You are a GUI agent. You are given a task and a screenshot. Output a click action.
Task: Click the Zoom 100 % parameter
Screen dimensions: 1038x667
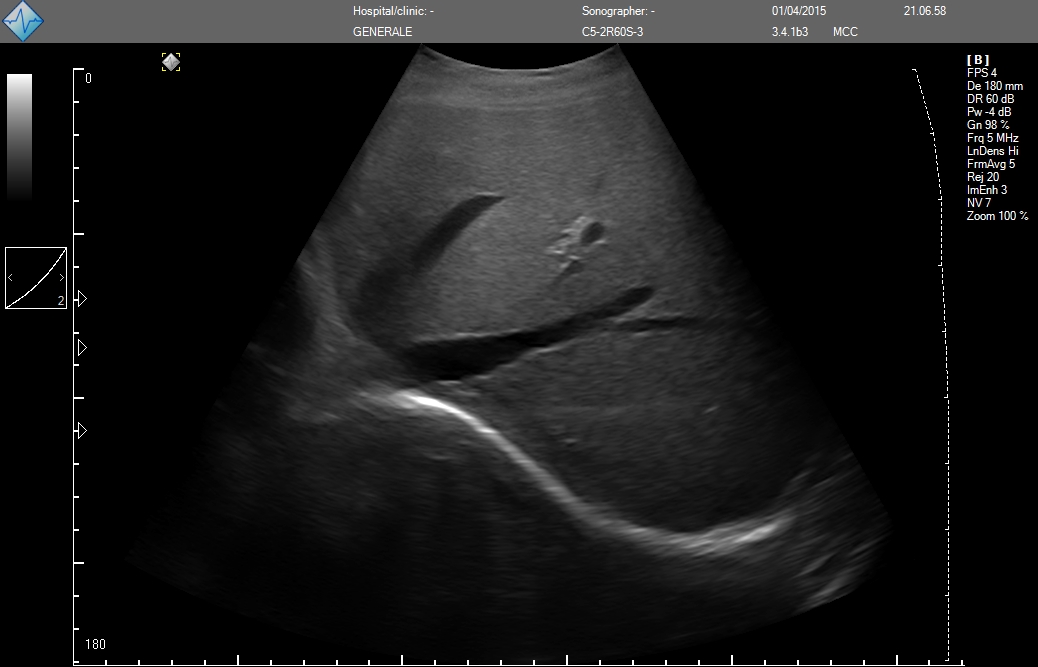click(x=997, y=216)
